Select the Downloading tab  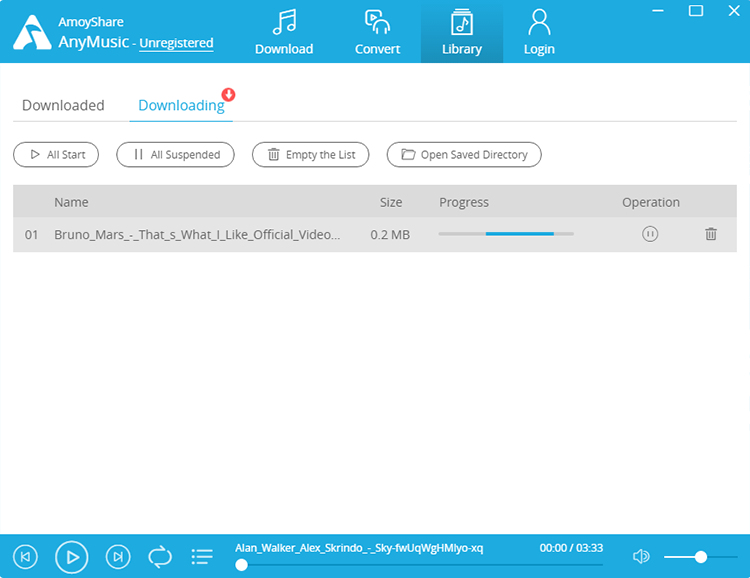click(x=181, y=105)
